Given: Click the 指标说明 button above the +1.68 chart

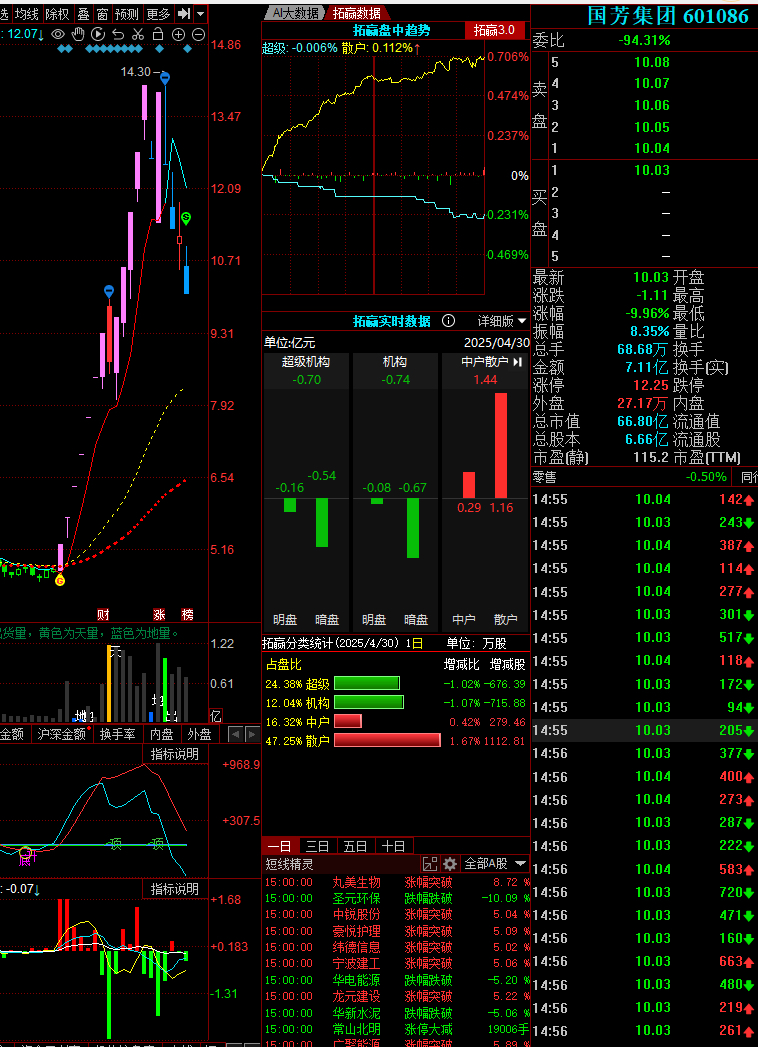Looking at the screenshot, I should pyautogui.click(x=174, y=889).
